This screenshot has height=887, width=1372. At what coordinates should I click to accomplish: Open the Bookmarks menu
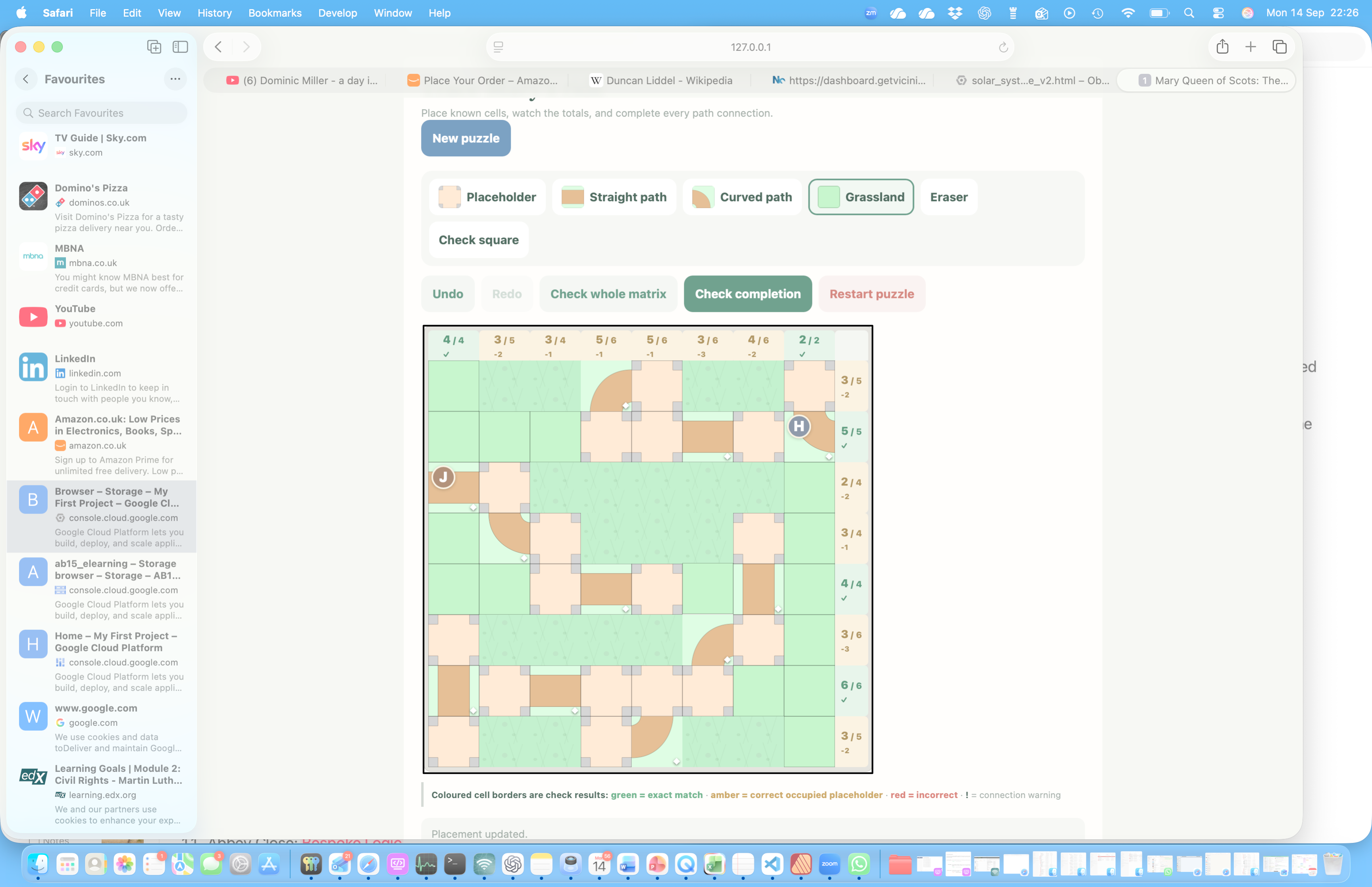tap(275, 13)
